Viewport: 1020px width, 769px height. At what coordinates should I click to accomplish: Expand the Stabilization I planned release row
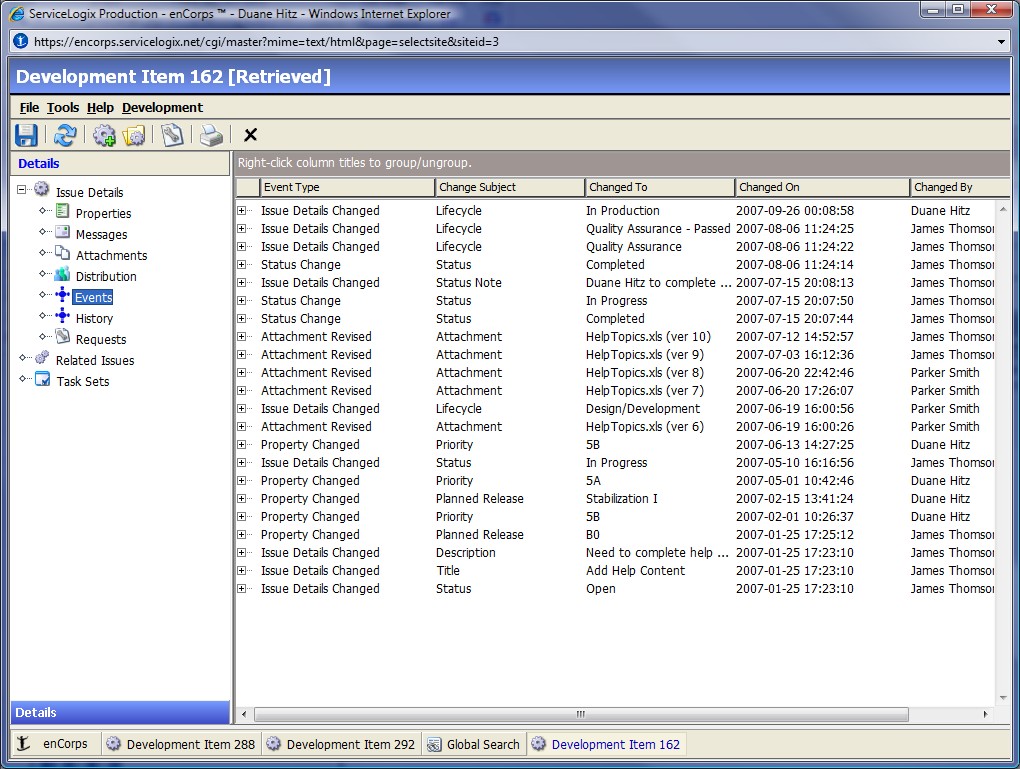(241, 499)
